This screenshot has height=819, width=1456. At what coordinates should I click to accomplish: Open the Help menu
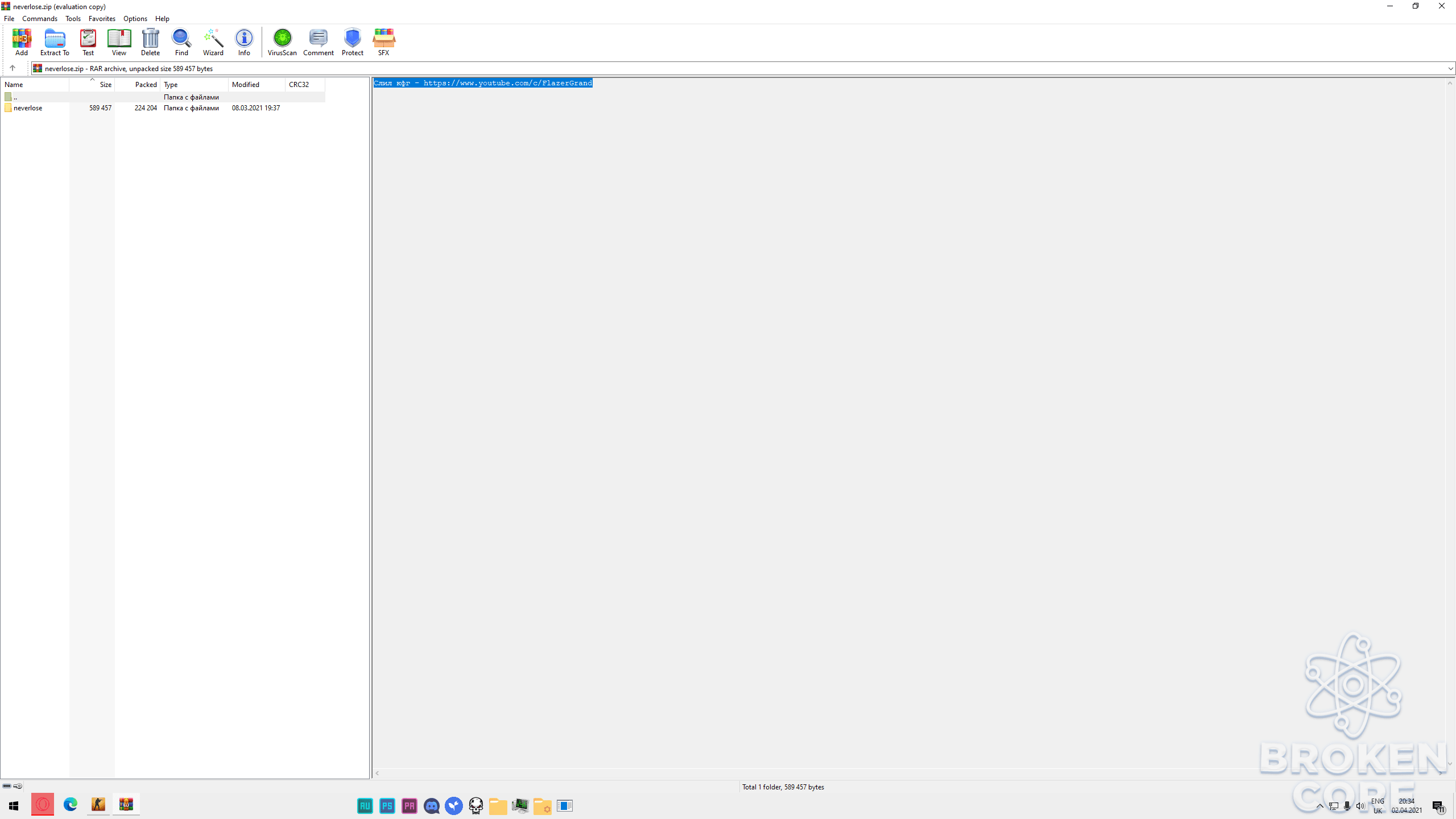(162, 19)
